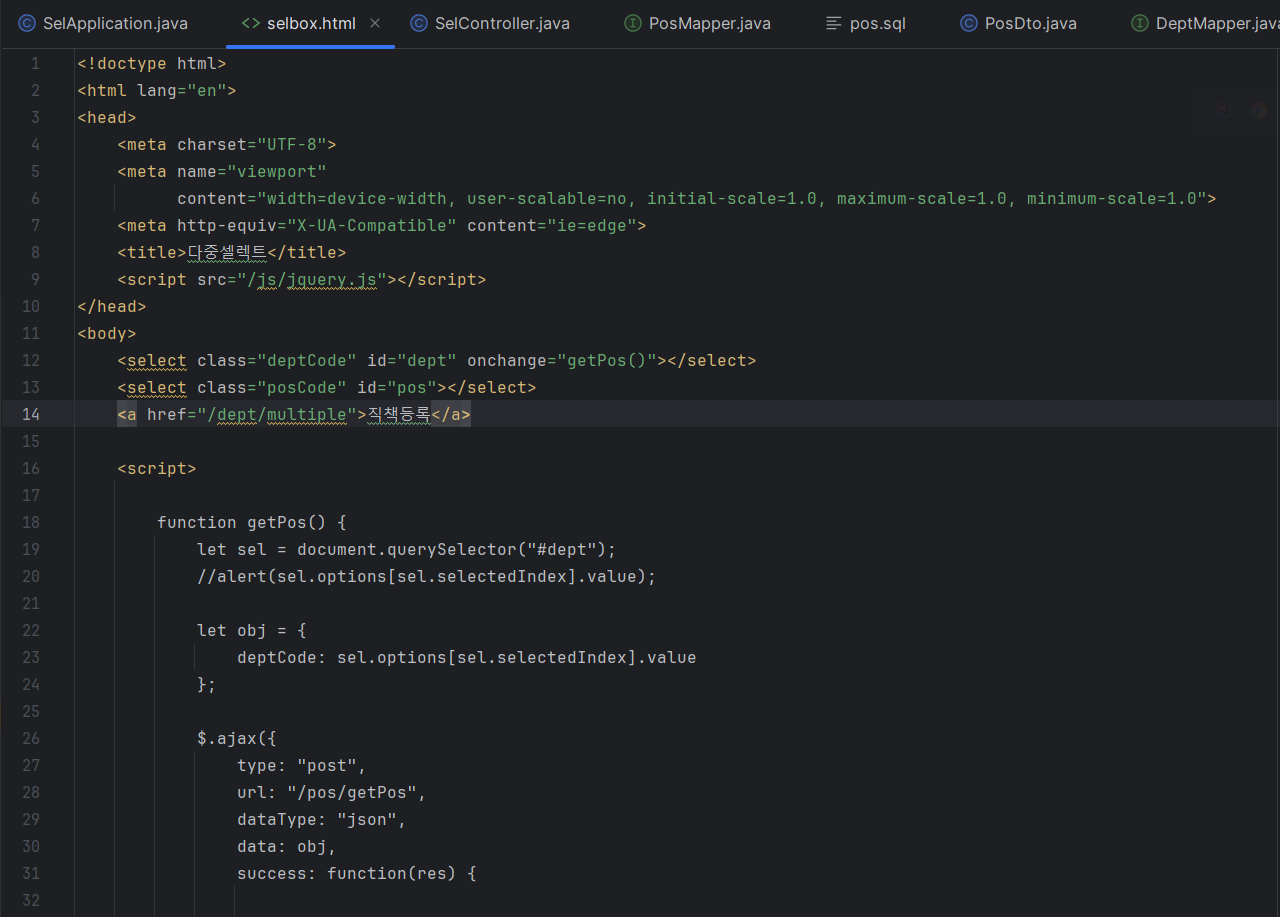Click document.querySelector("#dept") call
The height and width of the screenshot is (917, 1280).
(x=452, y=549)
